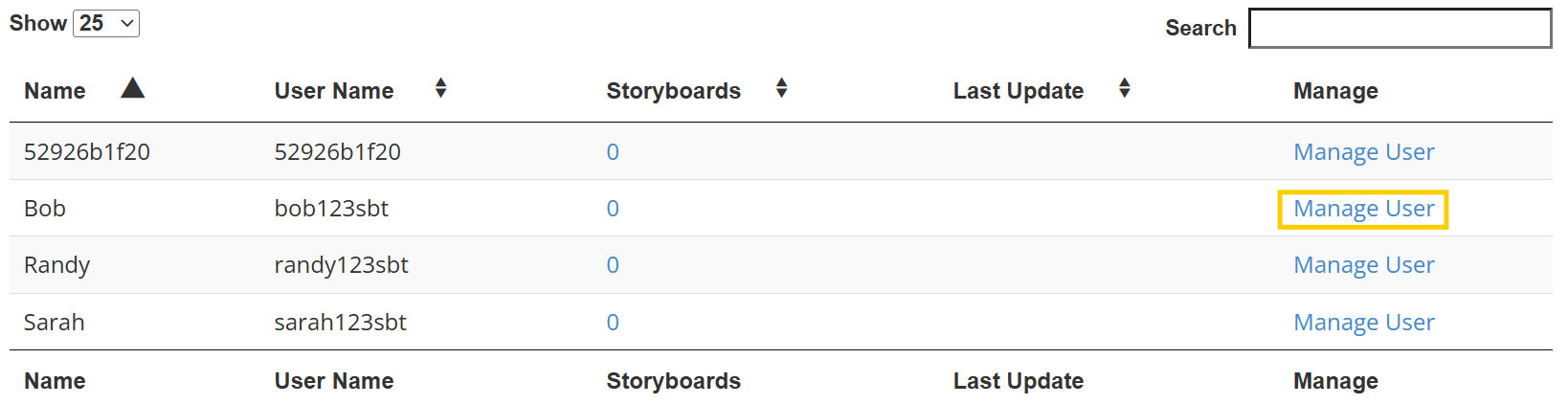
Task: Open Manage User for Randy
Action: coord(1363,265)
